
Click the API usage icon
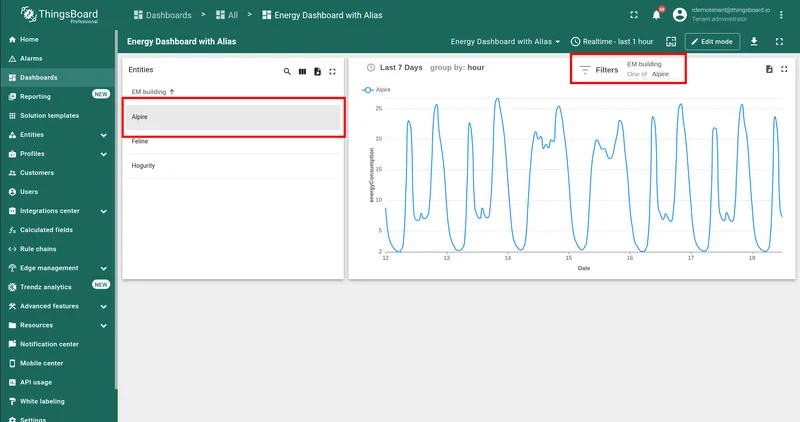pyautogui.click(x=12, y=382)
